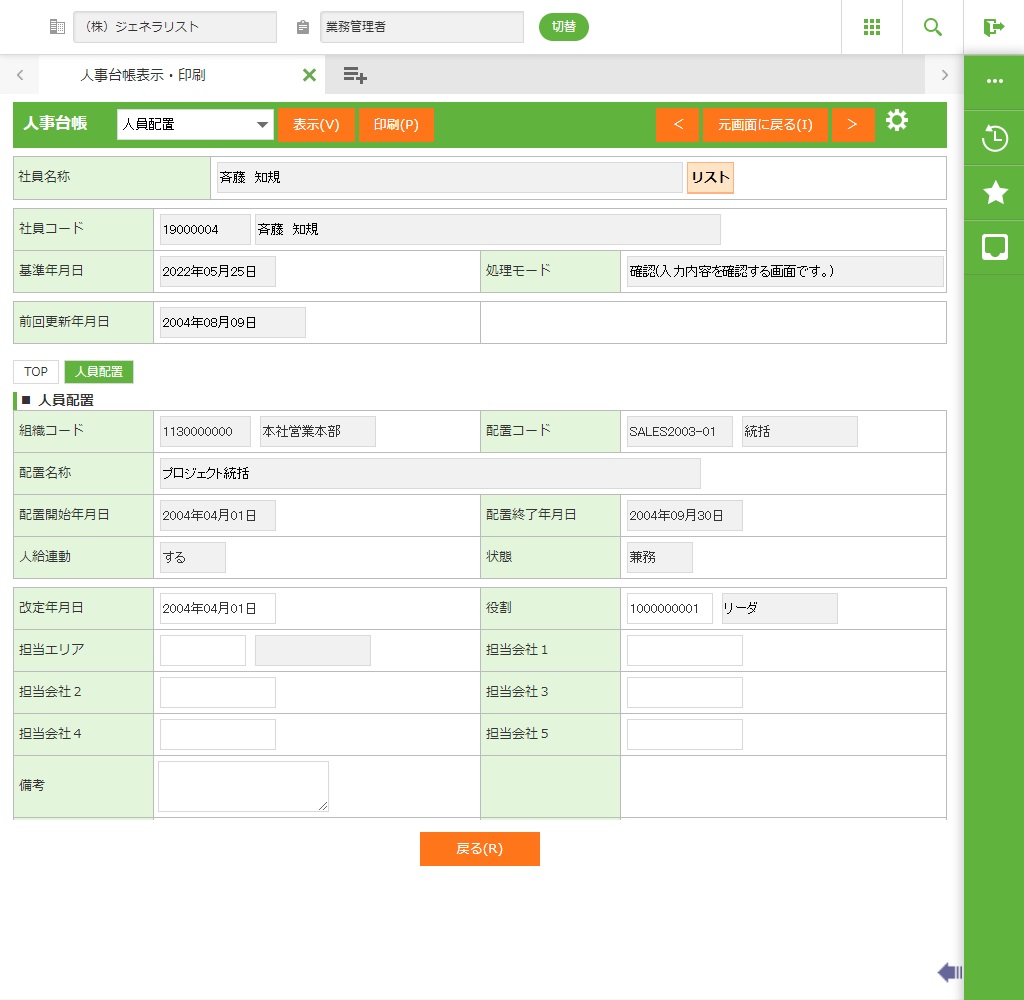Open the apps grid menu icon
The image size is (1024, 1000).
pos(871,27)
